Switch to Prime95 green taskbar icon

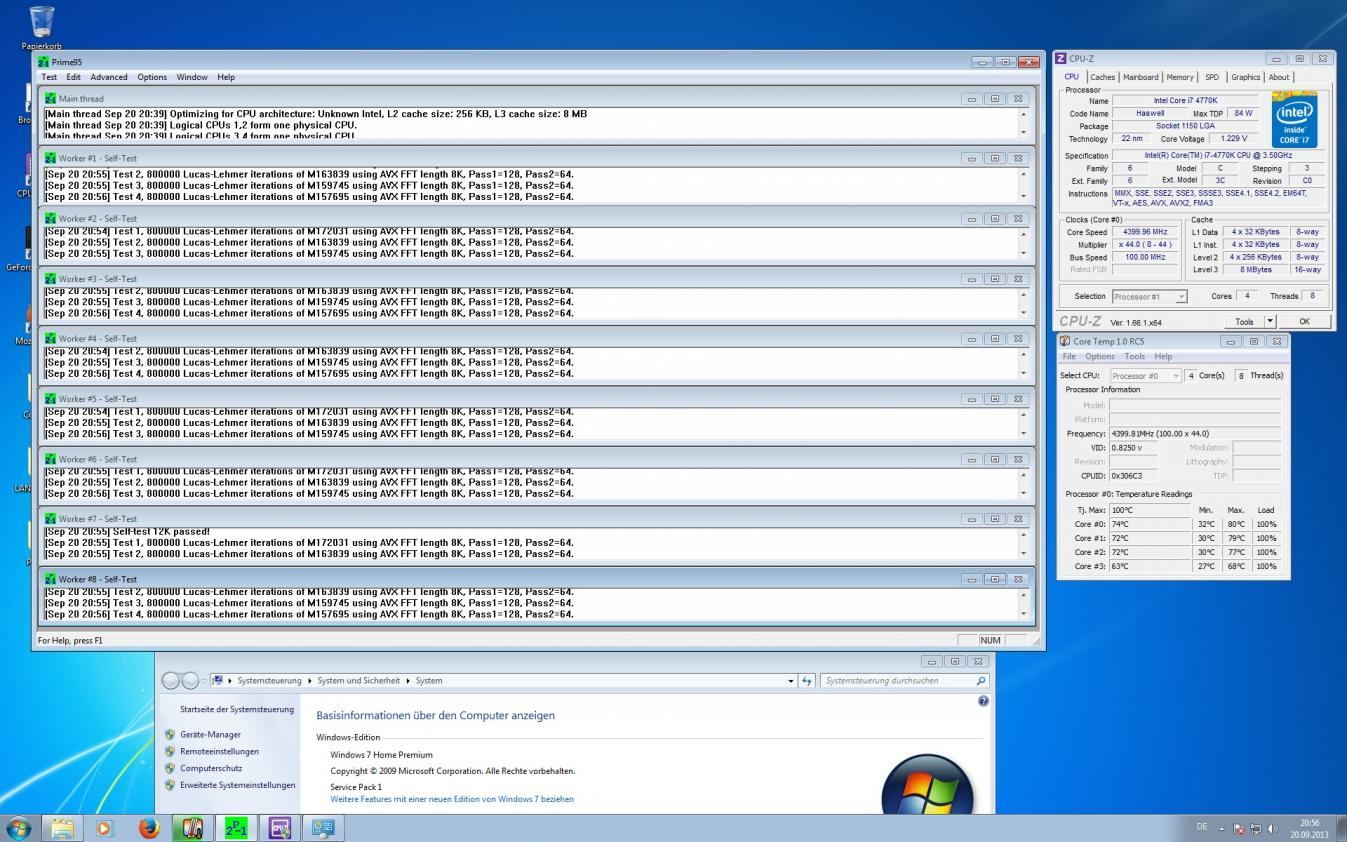[x=236, y=828]
